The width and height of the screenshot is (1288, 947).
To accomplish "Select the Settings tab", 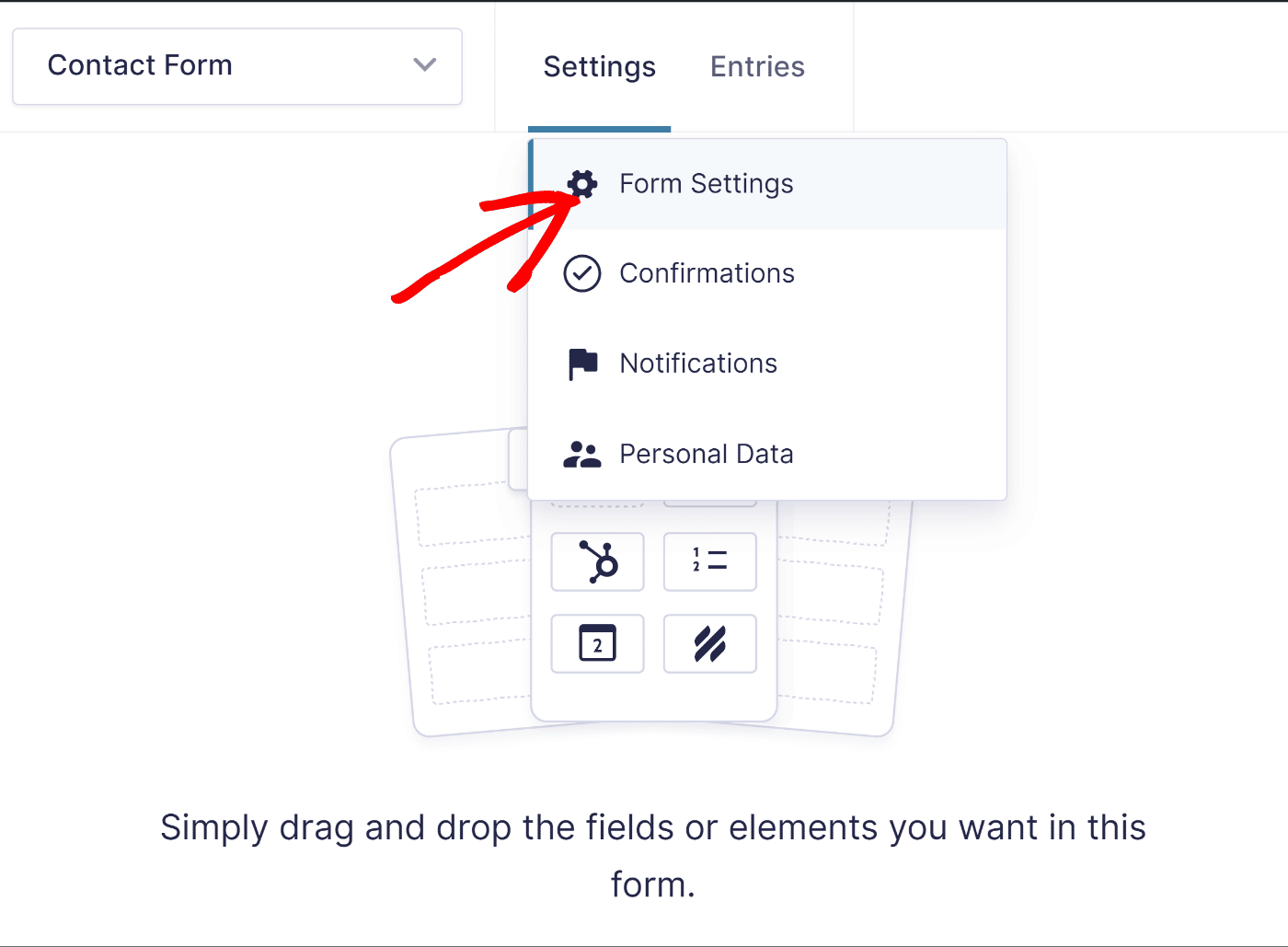I will [x=599, y=66].
